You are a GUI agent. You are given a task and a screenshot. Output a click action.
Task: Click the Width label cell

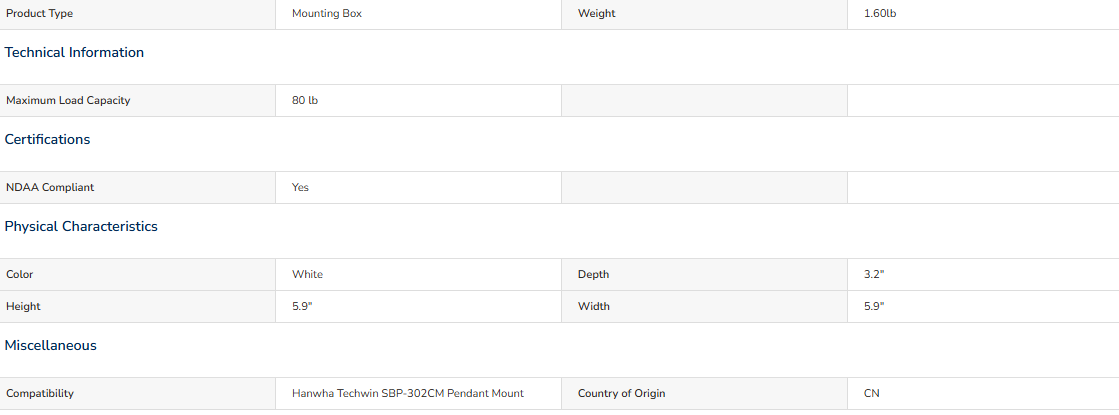(x=704, y=307)
